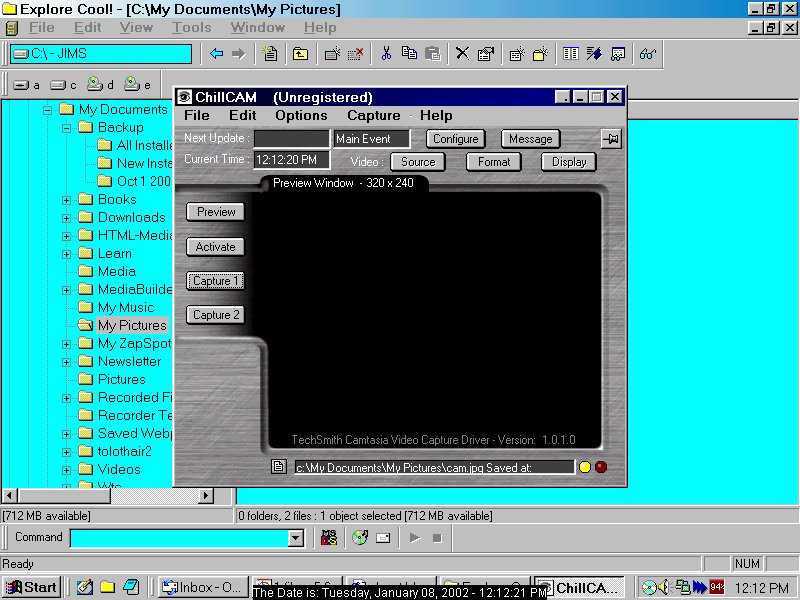Expand the Books folder node
The width and height of the screenshot is (800, 600).
click(x=66, y=200)
